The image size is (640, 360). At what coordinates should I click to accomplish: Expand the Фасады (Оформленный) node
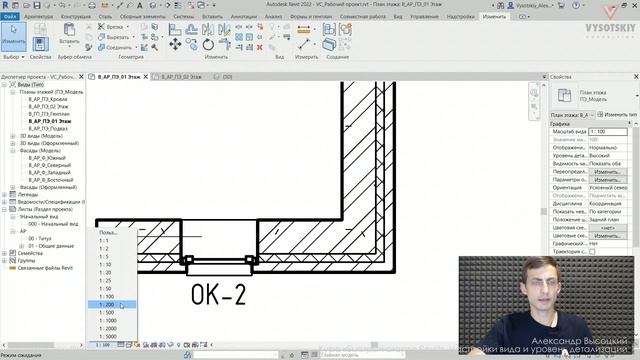coord(13,187)
